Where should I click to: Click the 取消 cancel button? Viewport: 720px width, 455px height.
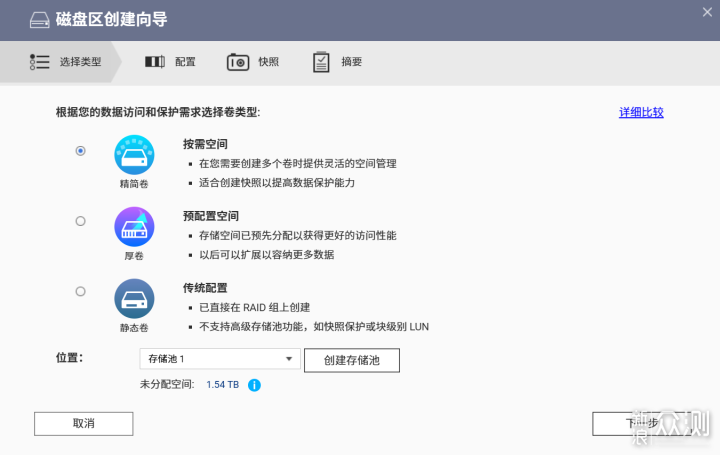click(84, 423)
